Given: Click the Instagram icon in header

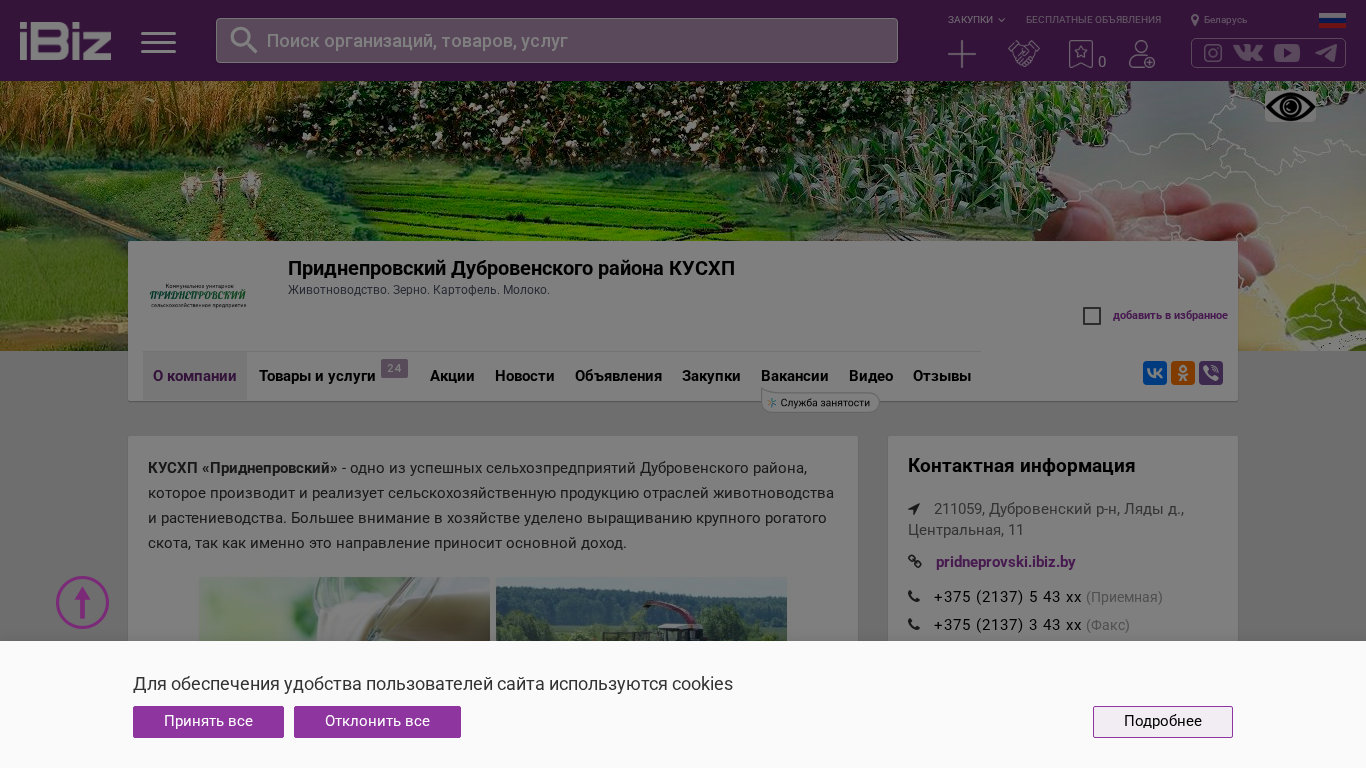Looking at the screenshot, I should coord(1213,53).
